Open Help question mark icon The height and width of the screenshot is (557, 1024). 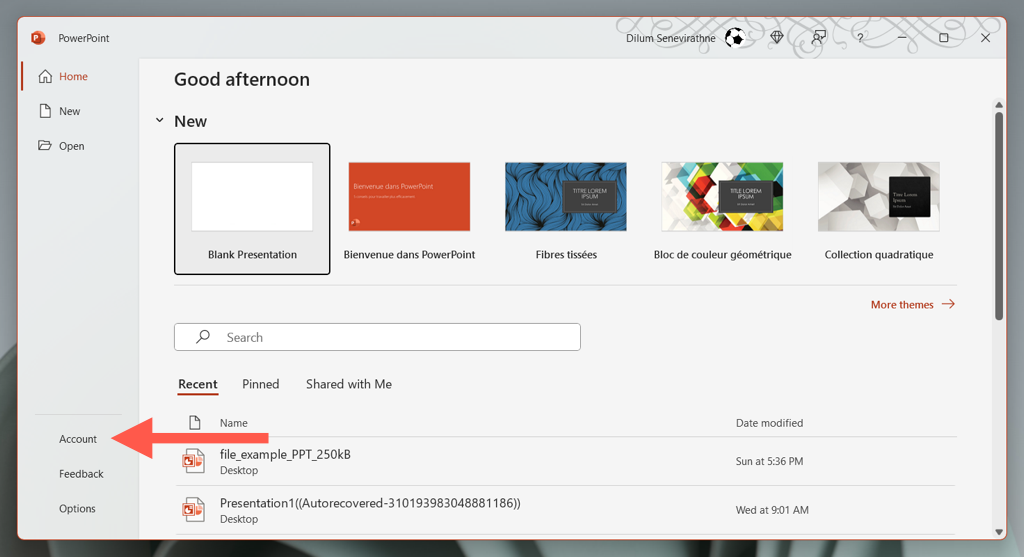coord(860,38)
